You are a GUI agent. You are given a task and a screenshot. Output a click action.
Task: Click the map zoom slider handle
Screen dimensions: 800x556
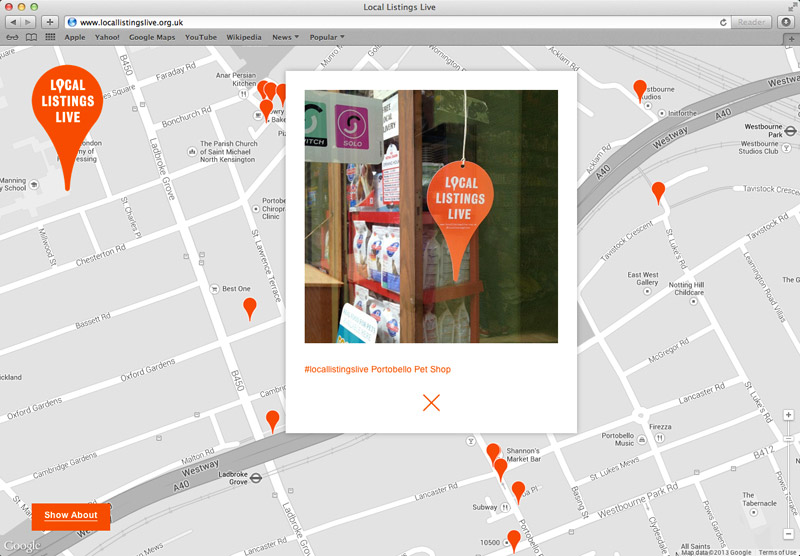coord(788,439)
